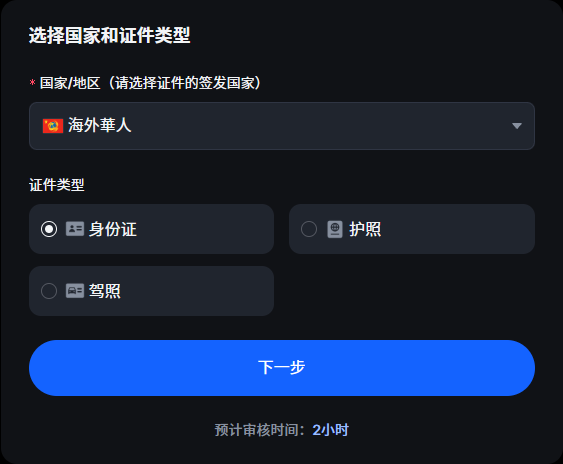Select the 护照 radio button
Image resolution: width=563 pixels, height=464 pixels.
click(x=309, y=229)
